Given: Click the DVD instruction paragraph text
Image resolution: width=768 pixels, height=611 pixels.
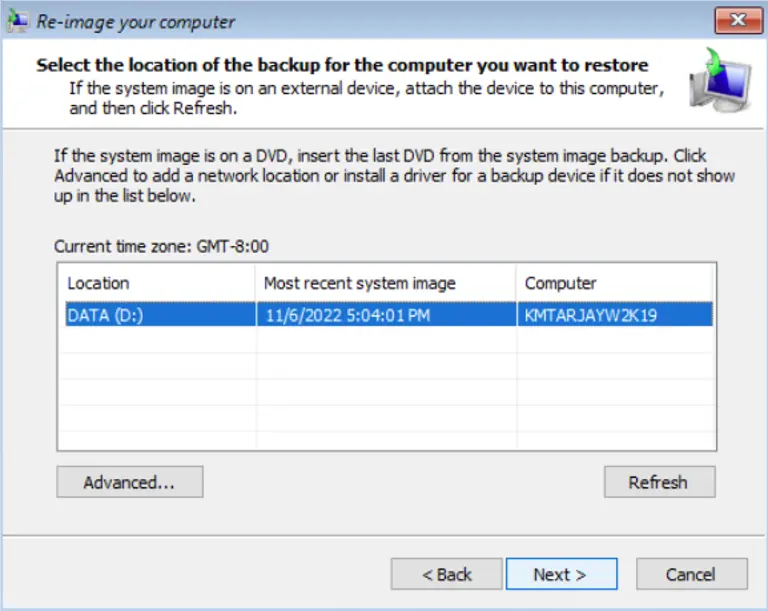Looking at the screenshot, I should tap(394, 175).
